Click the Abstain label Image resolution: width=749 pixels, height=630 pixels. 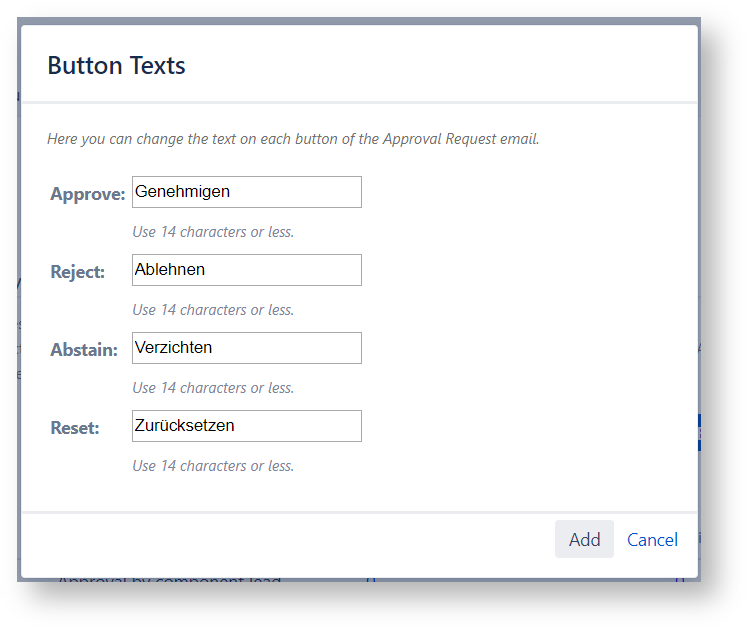pyautogui.click(x=84, y=350)
